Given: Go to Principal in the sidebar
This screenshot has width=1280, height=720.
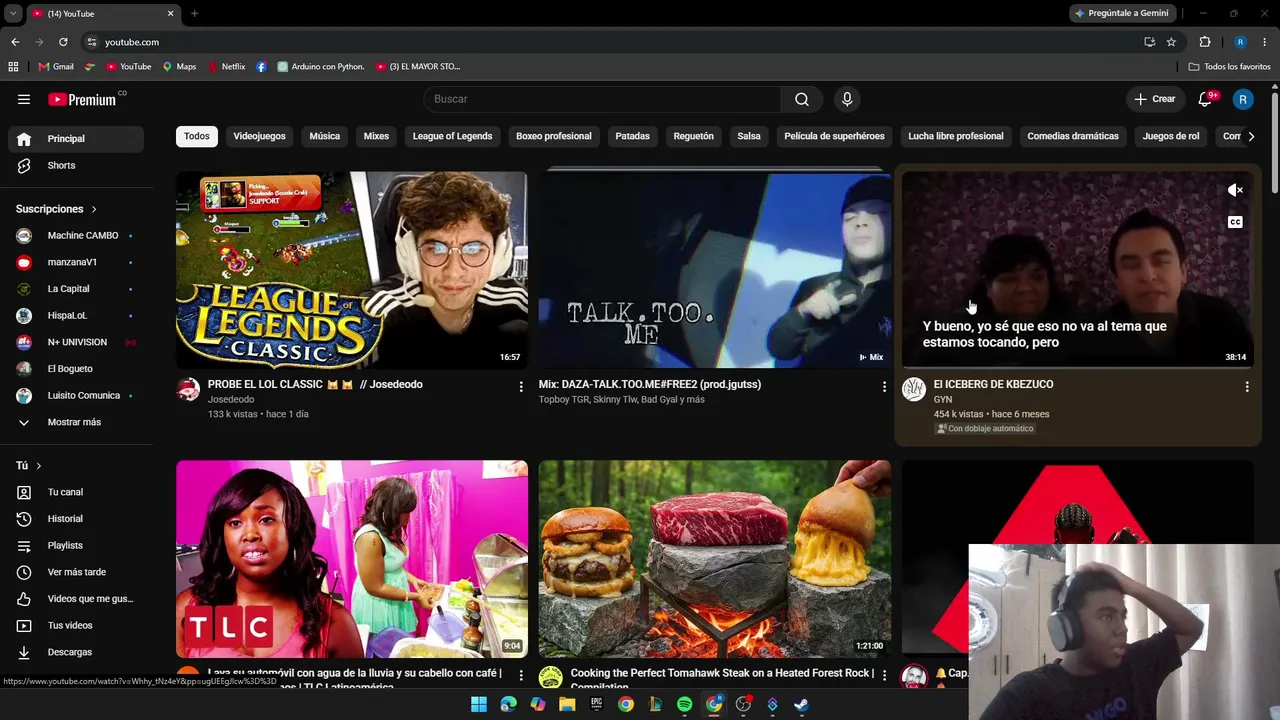Looking at the screenshot, I should tap(76, 139).
